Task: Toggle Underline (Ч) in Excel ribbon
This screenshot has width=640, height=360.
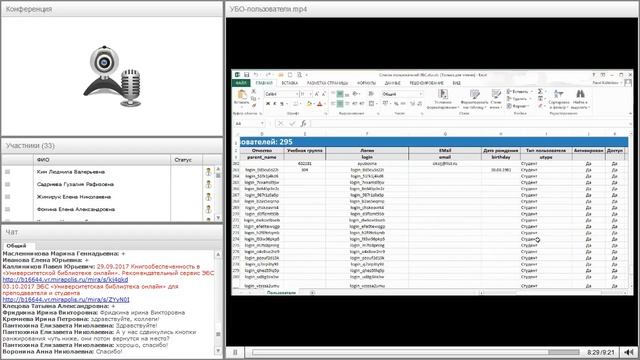Action: 282,104
